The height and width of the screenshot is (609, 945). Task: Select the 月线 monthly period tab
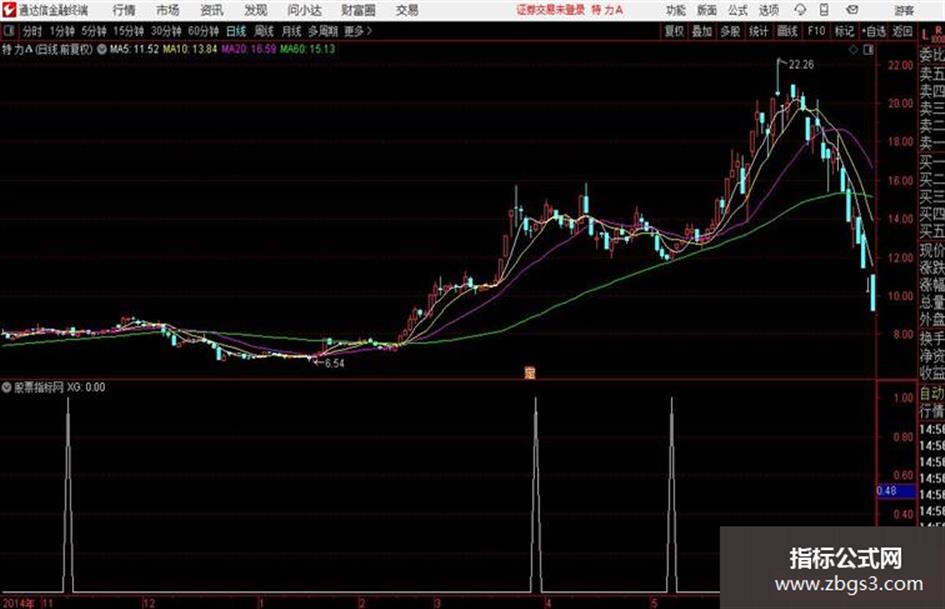tap(292, 31)
